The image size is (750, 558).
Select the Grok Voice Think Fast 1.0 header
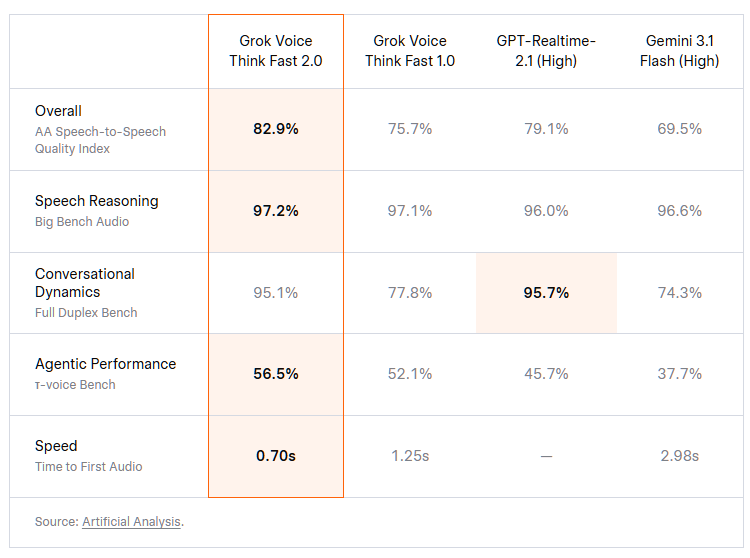(x=410, y=51)
